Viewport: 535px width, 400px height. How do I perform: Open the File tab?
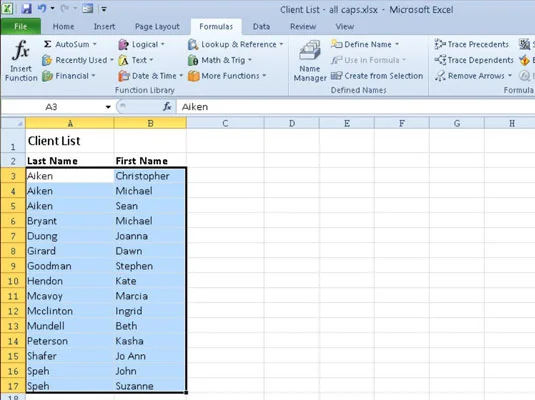pyautogui.click(x=20, y=27)
